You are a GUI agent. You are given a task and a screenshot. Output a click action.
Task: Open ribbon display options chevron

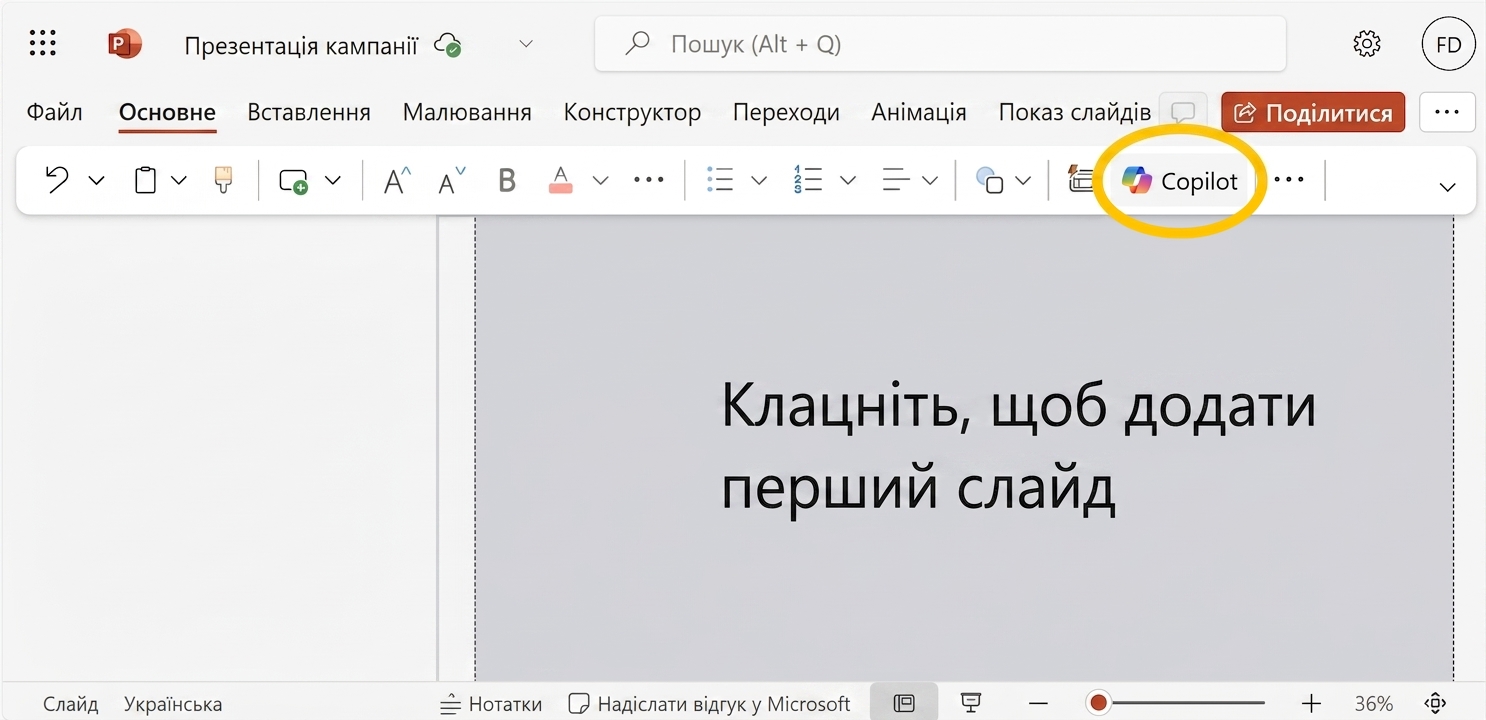click(1447, 187)
